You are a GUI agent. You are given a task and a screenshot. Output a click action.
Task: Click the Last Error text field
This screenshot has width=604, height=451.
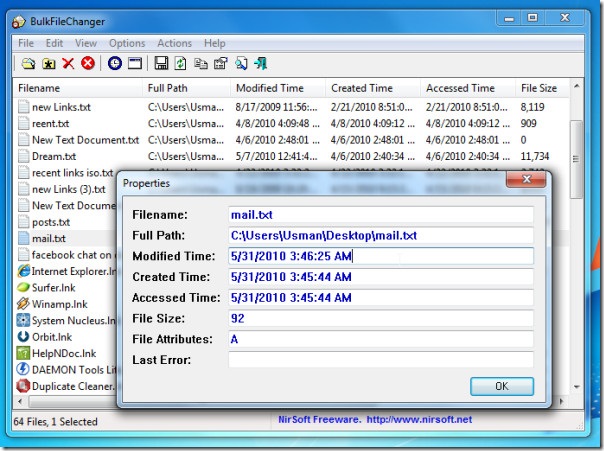[x=380, y=360]
